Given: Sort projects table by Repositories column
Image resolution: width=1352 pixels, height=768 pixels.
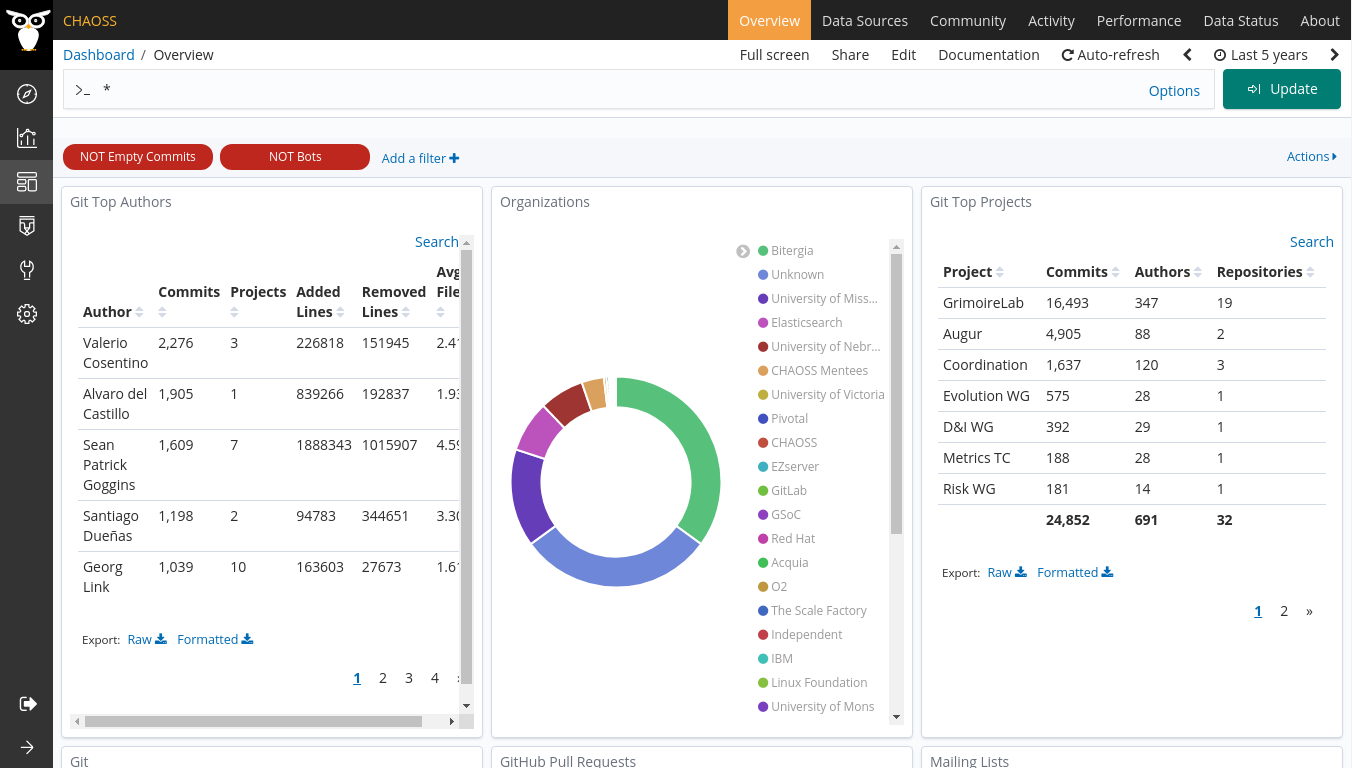Looking at the screenshot, I should [1310, 272].
